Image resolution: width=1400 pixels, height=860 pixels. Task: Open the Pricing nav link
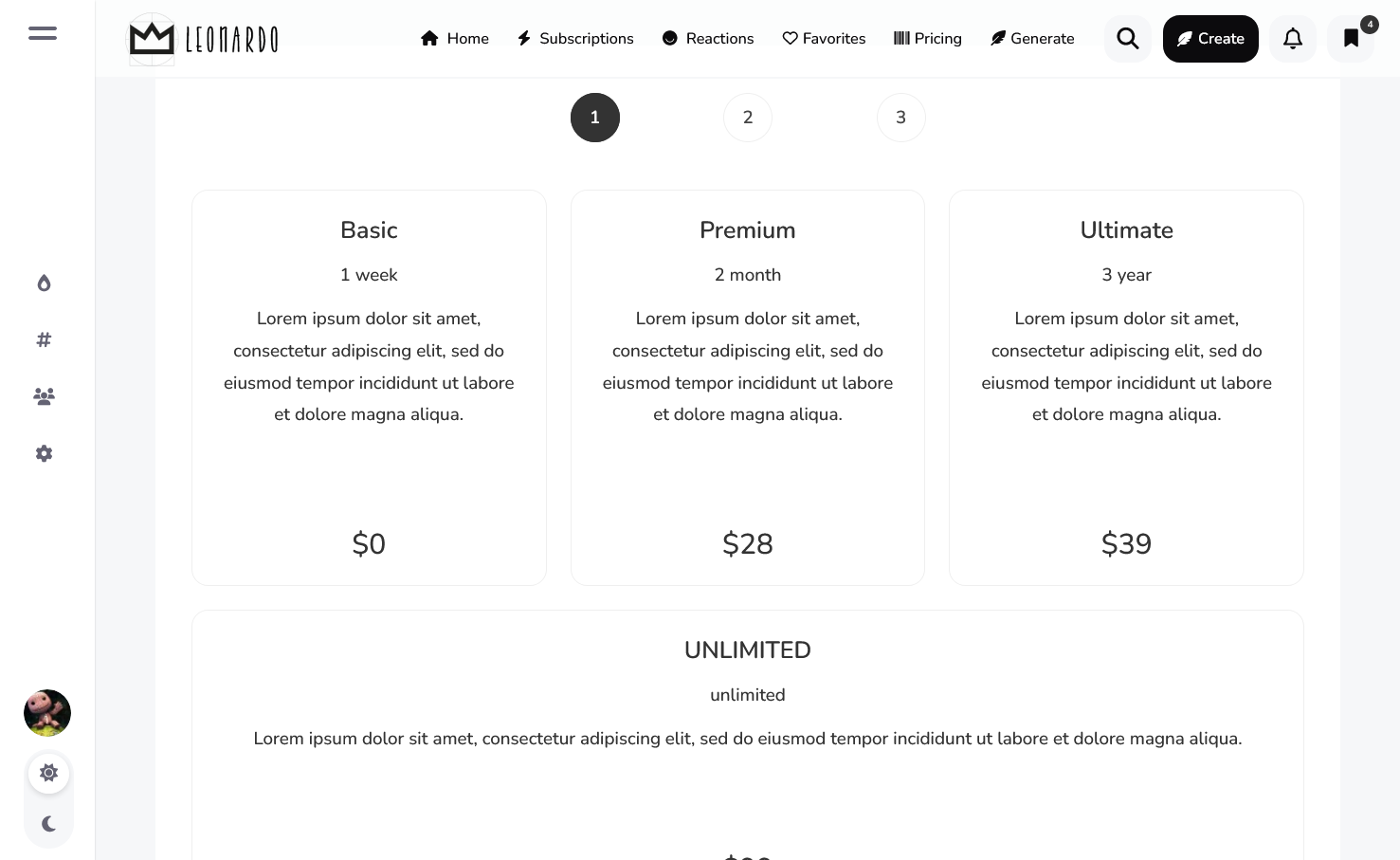click(928, 39)
